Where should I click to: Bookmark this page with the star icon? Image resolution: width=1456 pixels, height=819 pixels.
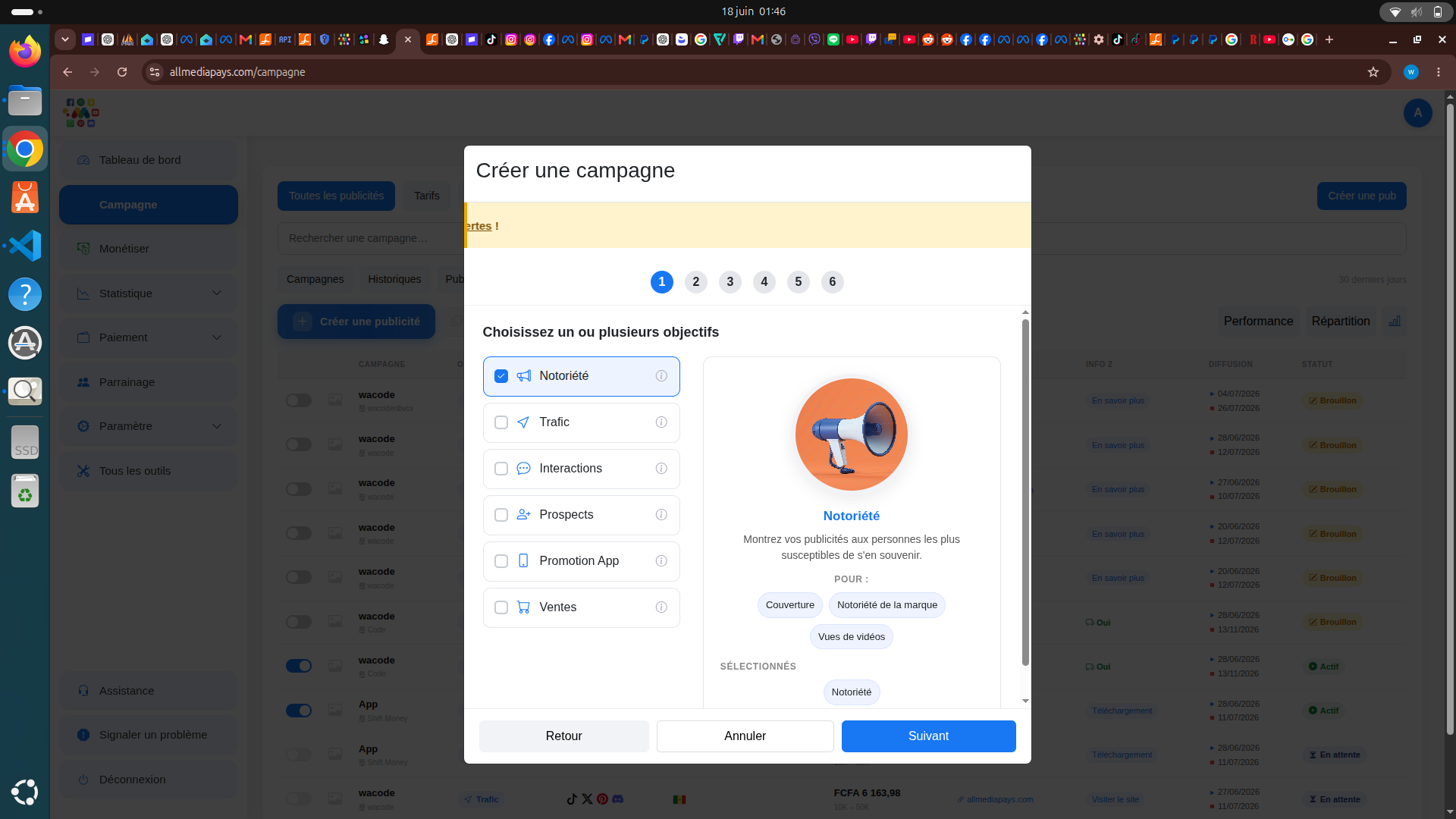[x=1373, y=72]
